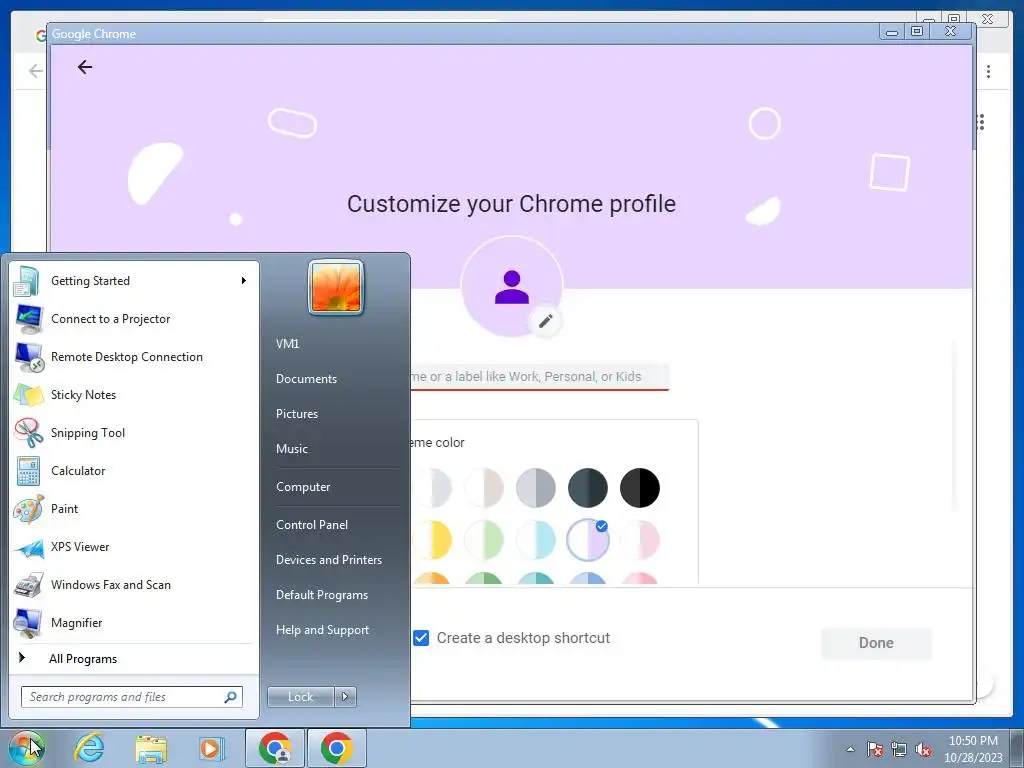Open Documents from Start menu
This screenshot has width=1024, height=768.
point(306,379)
